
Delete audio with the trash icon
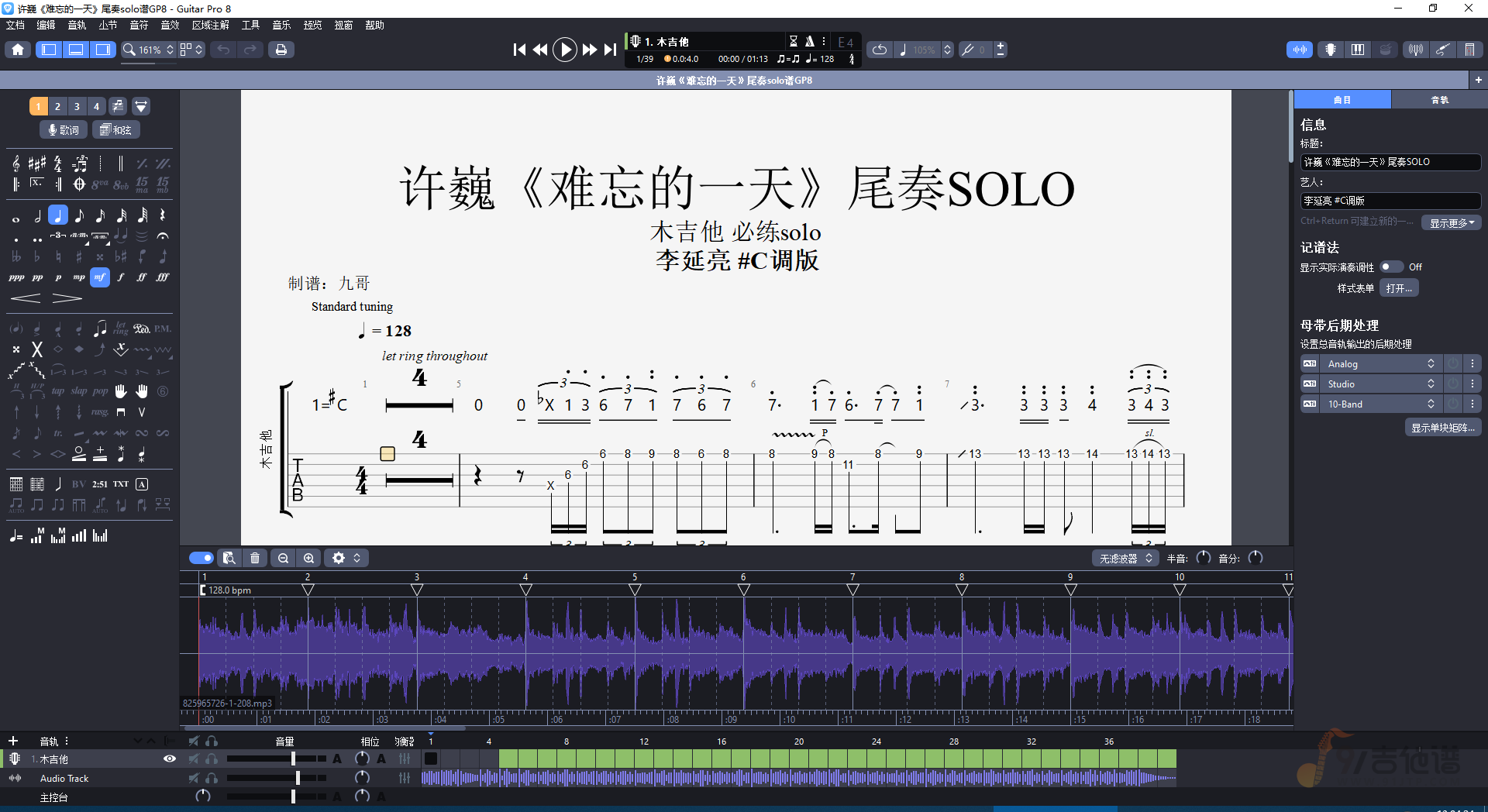(x=255, y=558)
